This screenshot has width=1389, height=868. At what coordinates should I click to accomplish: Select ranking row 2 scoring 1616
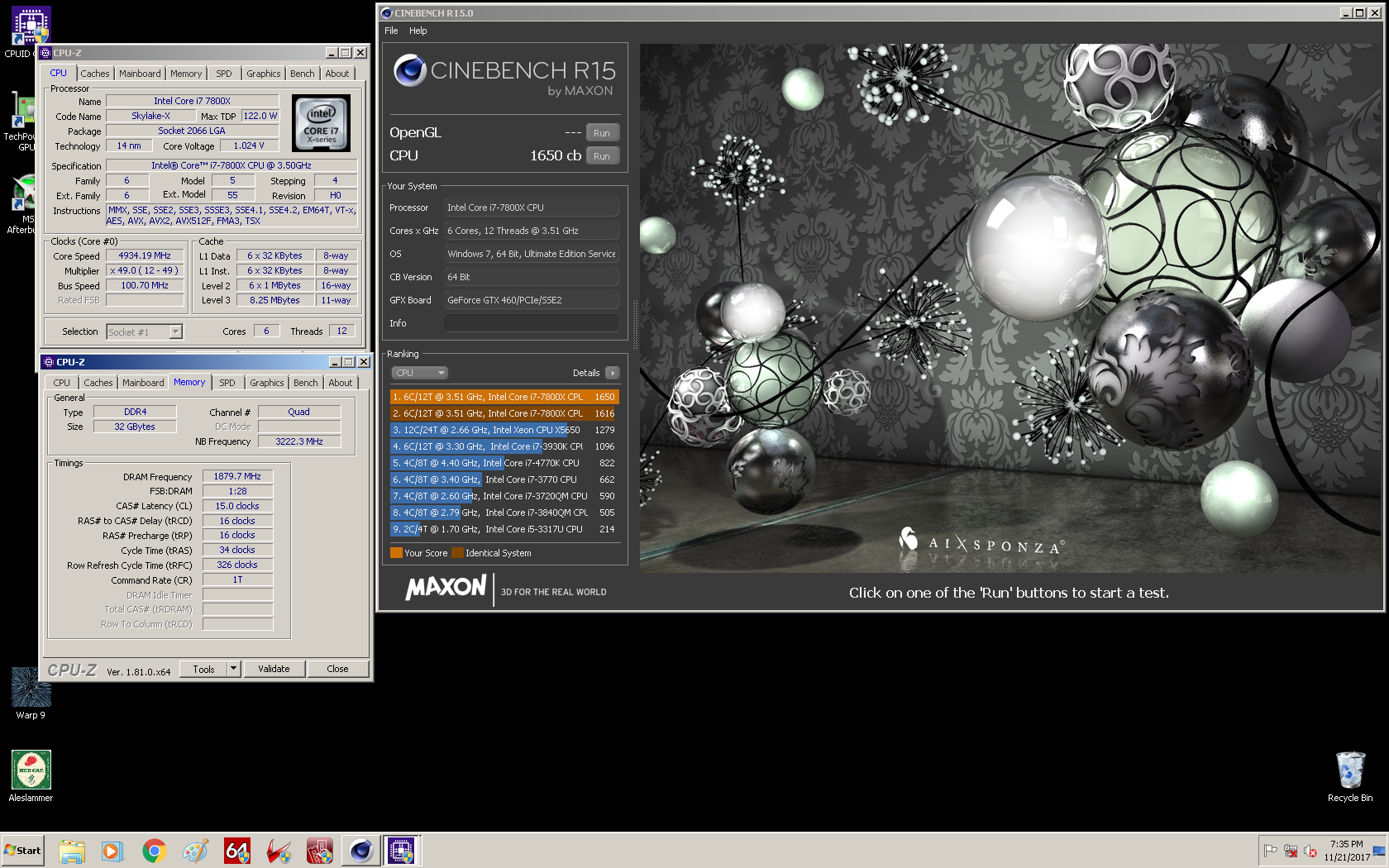[504, 413]
